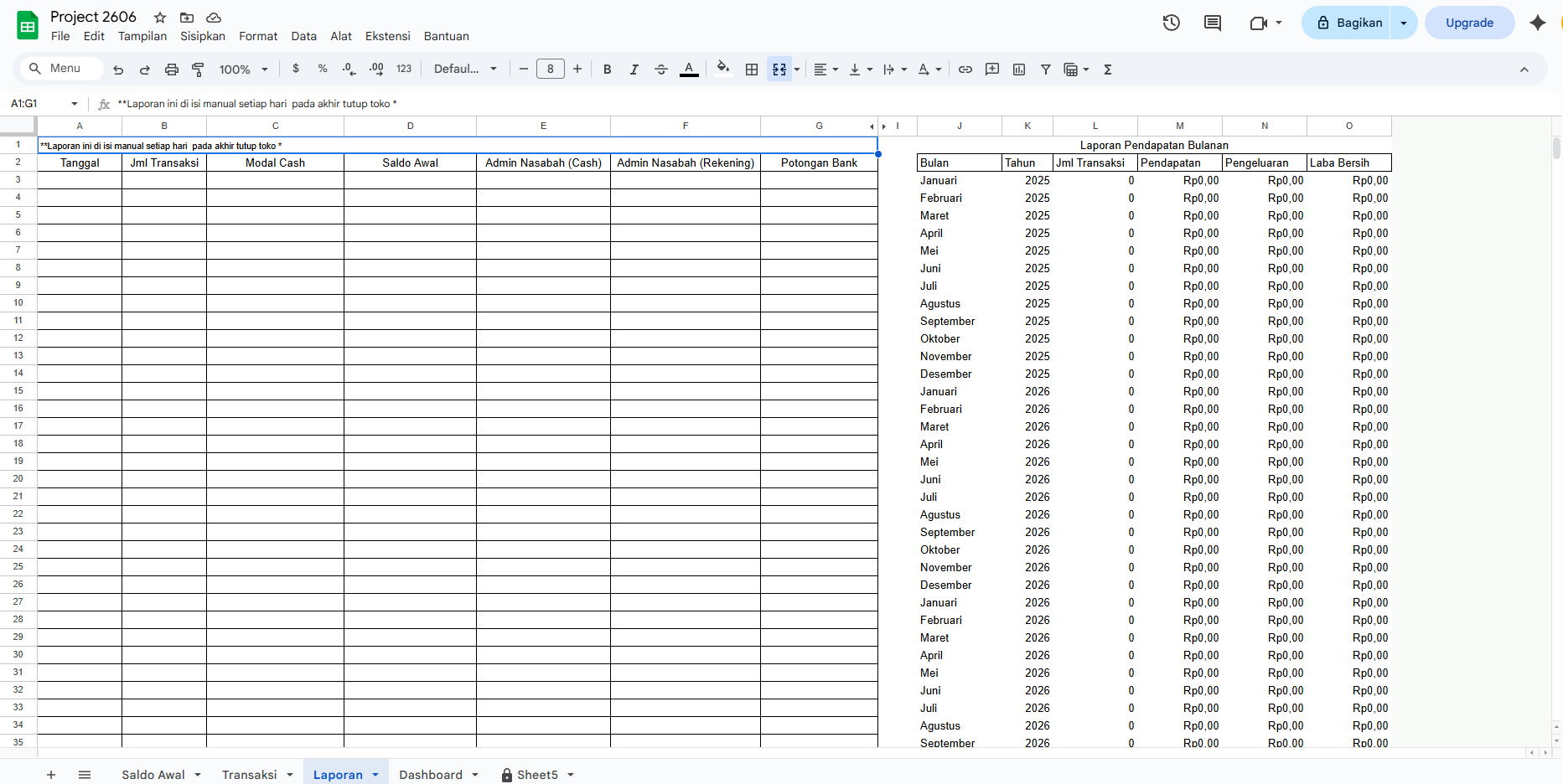Viewport: 1563px width, 784px height.
Task: Open version history clock icon
Action: (1171, 23)
